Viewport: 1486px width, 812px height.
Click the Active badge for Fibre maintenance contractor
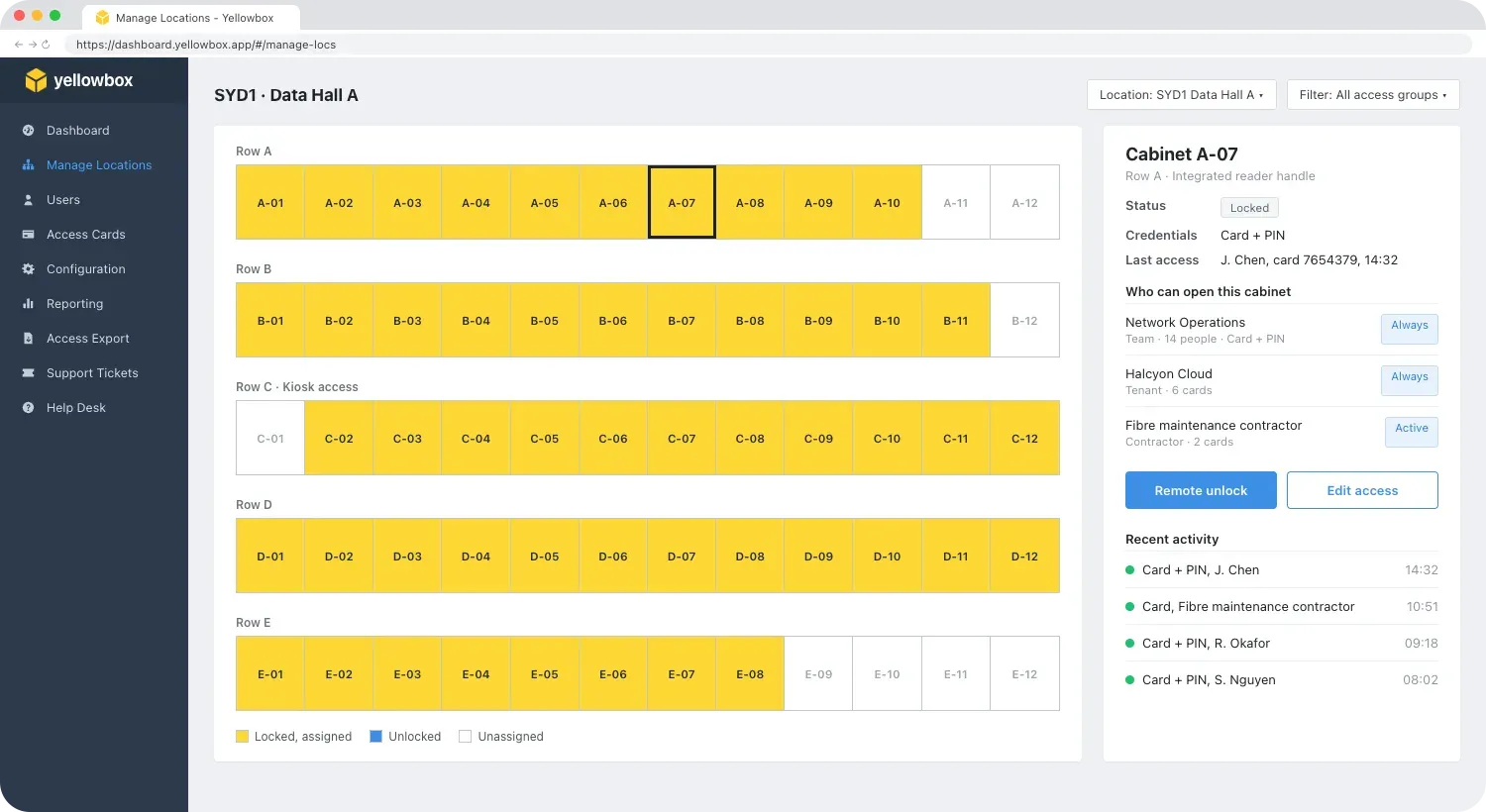[x=1411, y=431]
